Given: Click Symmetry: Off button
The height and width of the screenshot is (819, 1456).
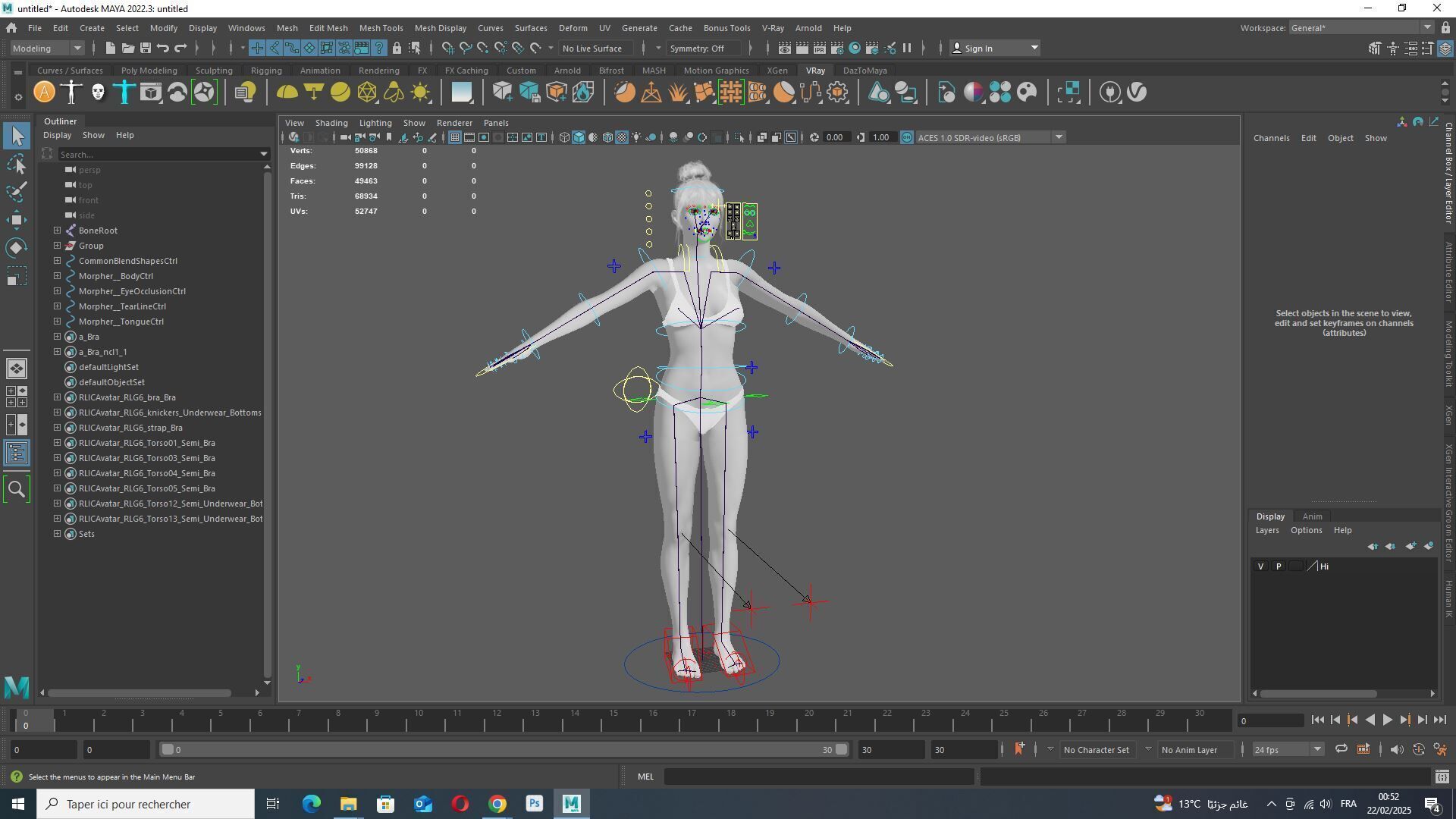Looking at the screenshot, I should pyautogui.click(x=703, y=49).
